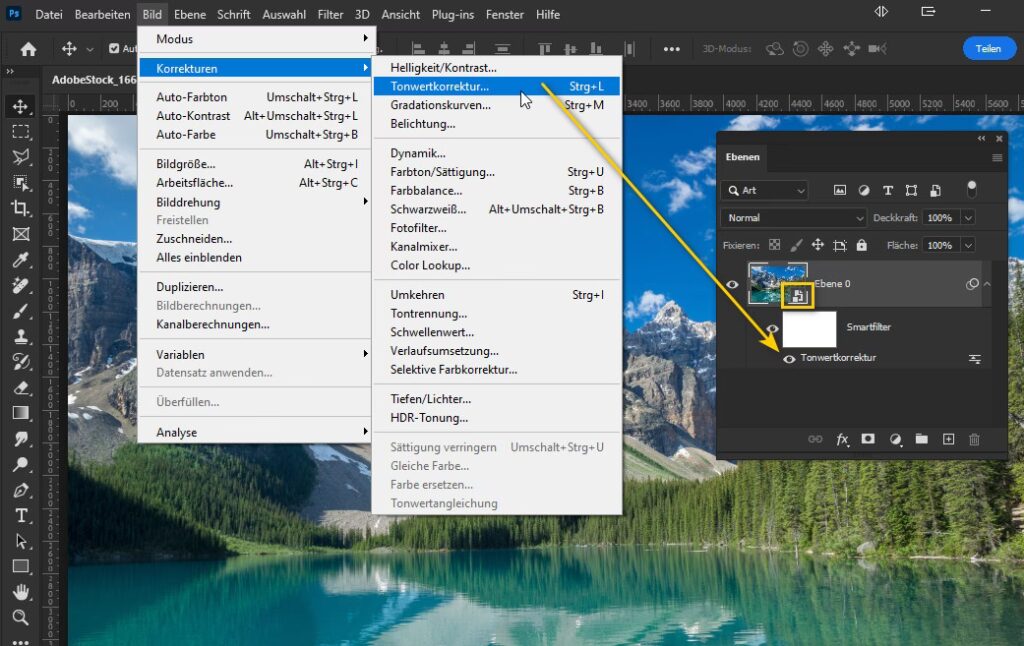Hide the Ebene 0 layer

click(732, 285)
